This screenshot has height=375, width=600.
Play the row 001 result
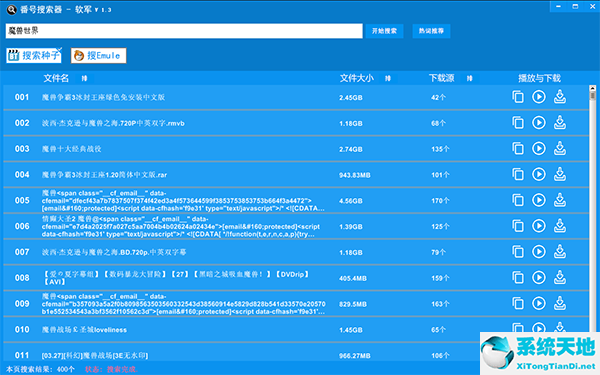539,97
